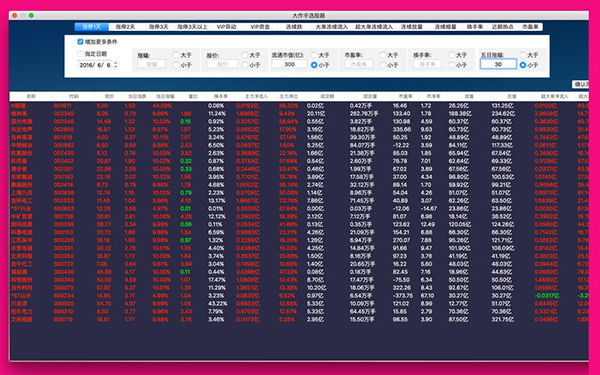
Task: Click the 流通市值 field containing 300
Action: 289,64
